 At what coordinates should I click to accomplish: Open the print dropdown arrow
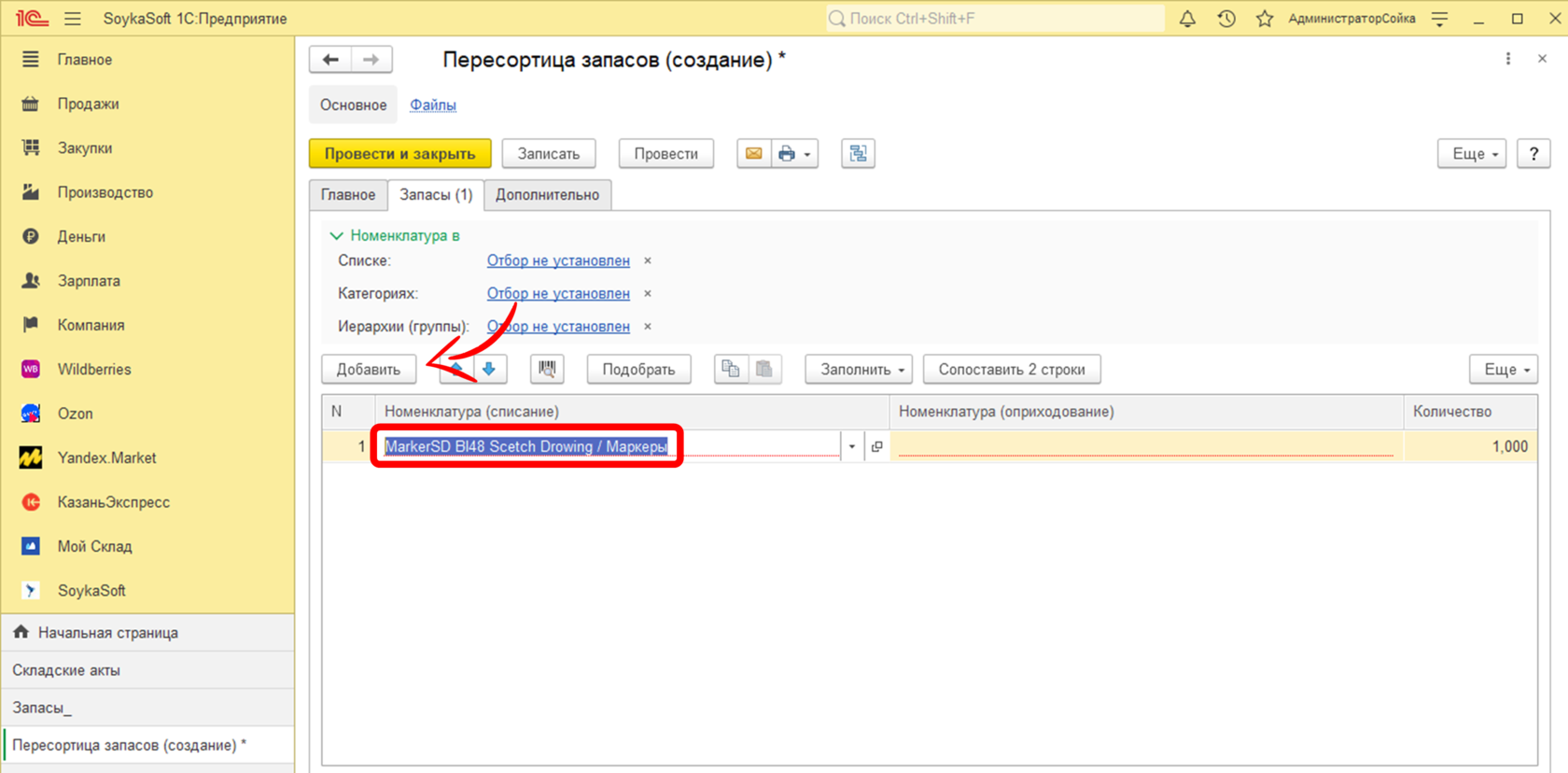click(x=807, y=154)
